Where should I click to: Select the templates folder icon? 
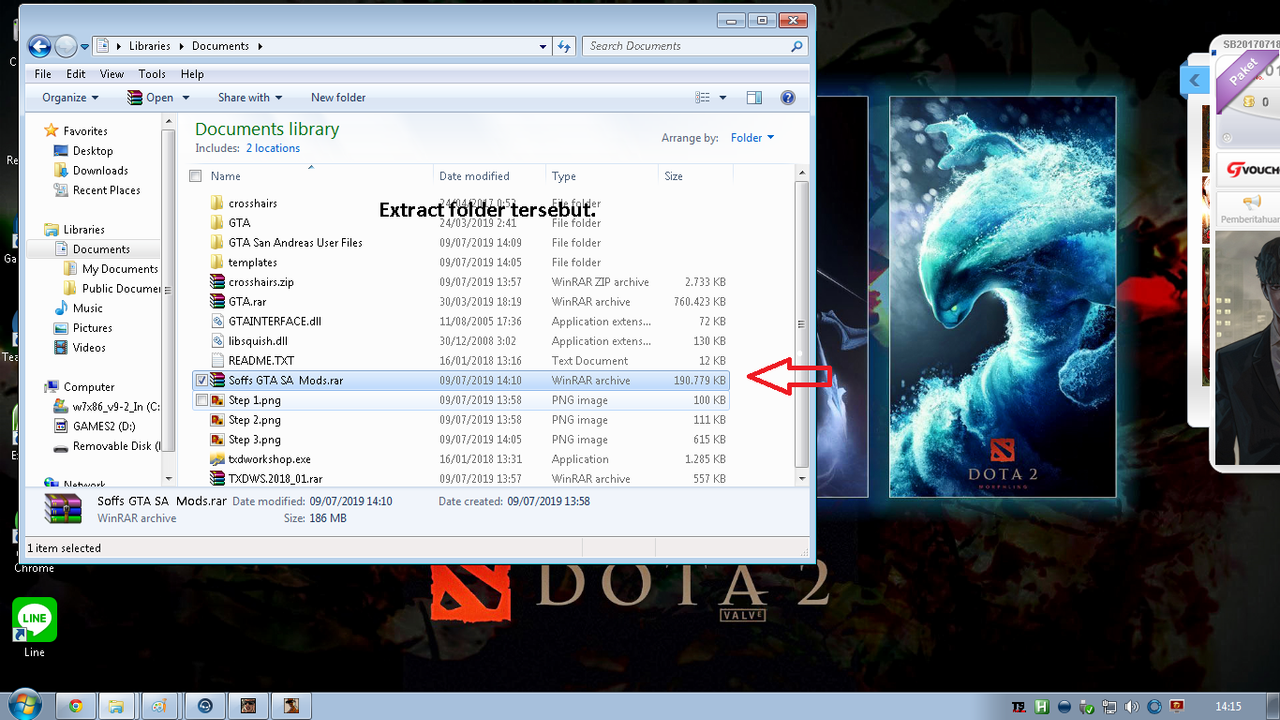coord(217,262)
